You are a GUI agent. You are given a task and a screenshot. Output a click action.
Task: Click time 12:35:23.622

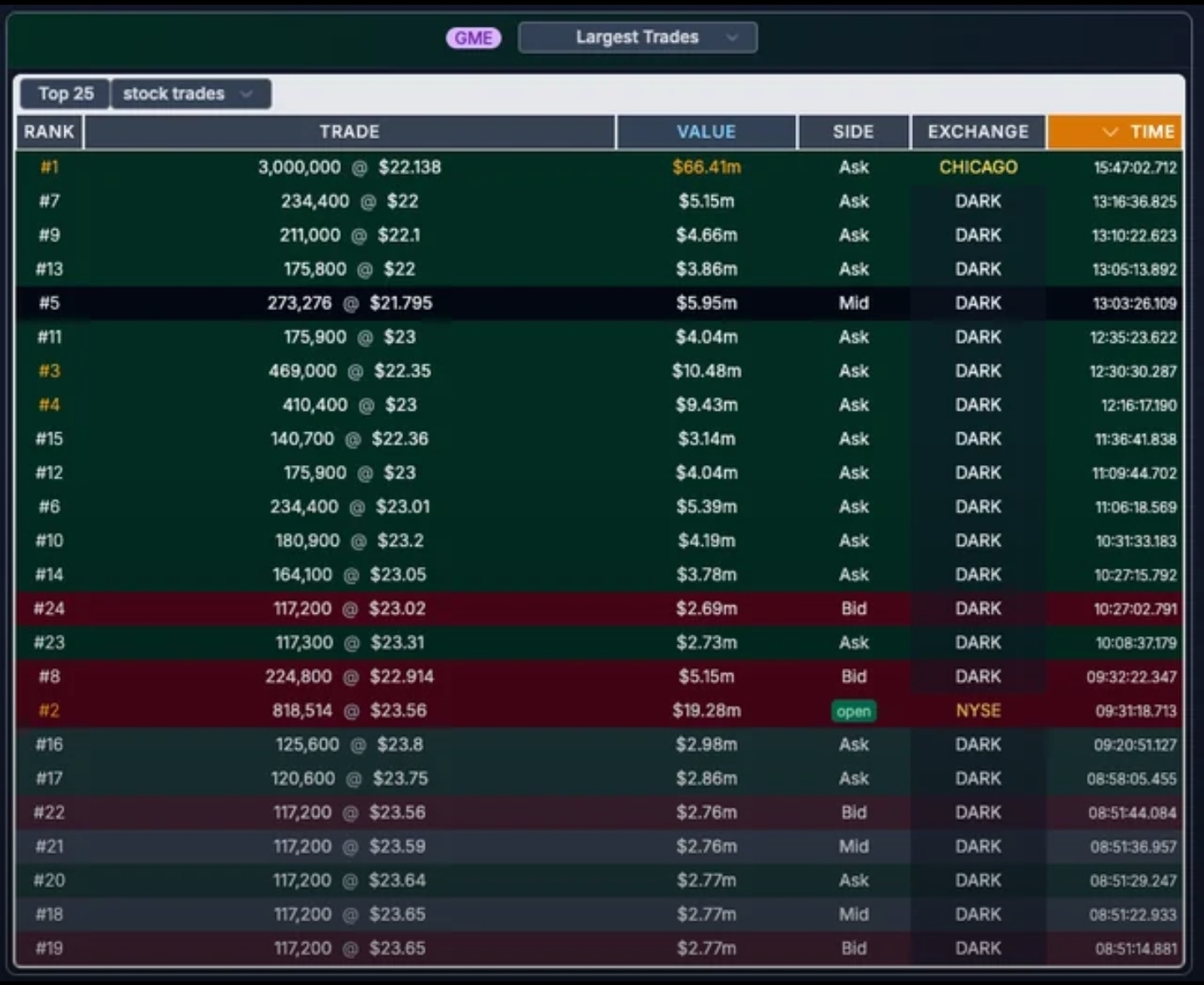1133,337
